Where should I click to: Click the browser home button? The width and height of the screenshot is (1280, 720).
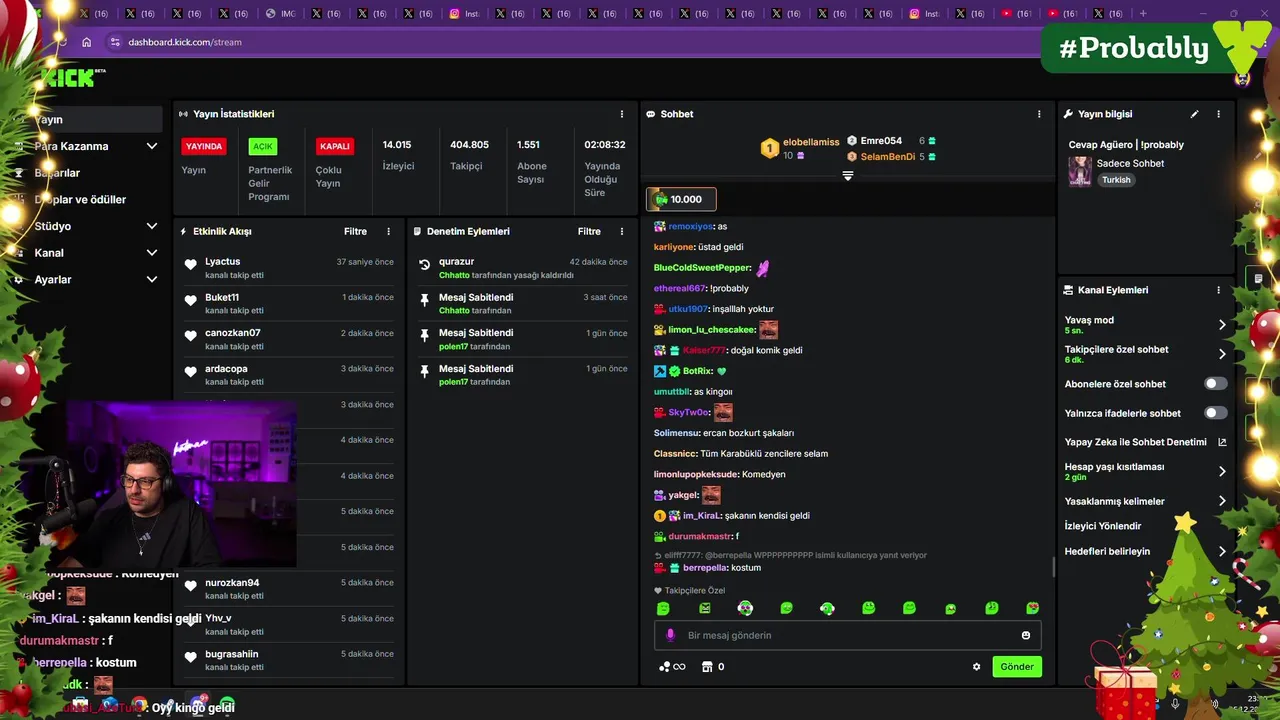(86, 42)
